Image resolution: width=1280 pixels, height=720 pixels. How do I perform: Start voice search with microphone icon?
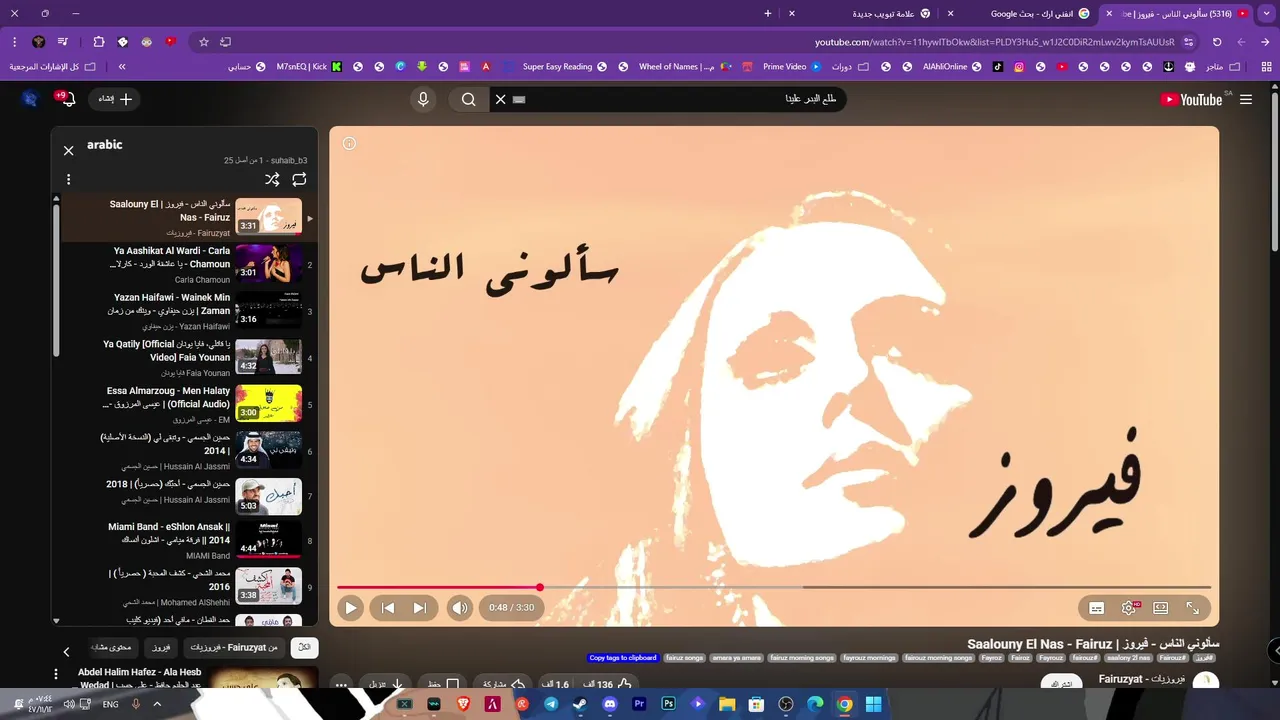pyautogui.click(x=423, y=99)
